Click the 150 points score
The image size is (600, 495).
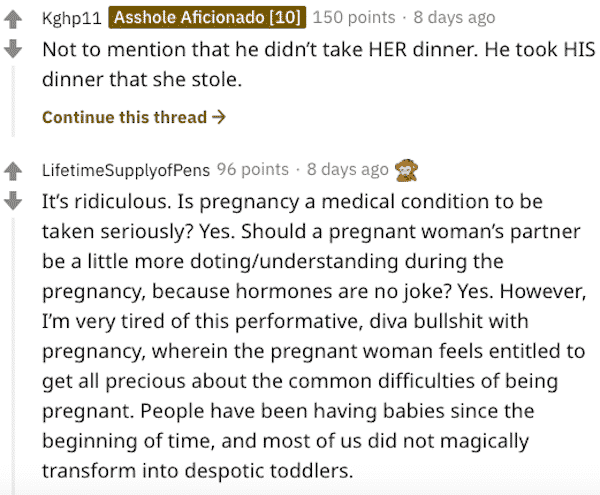point(354,18)
